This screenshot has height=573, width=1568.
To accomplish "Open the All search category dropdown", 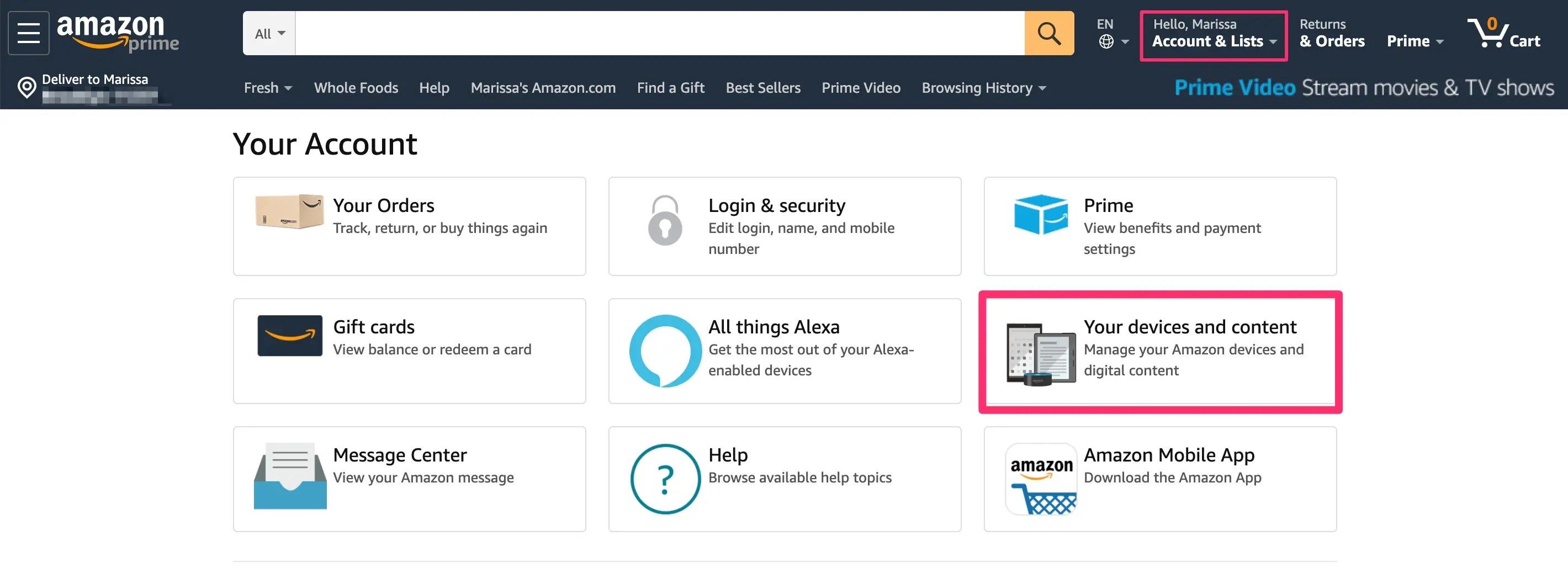I will [x=269, y=34].
